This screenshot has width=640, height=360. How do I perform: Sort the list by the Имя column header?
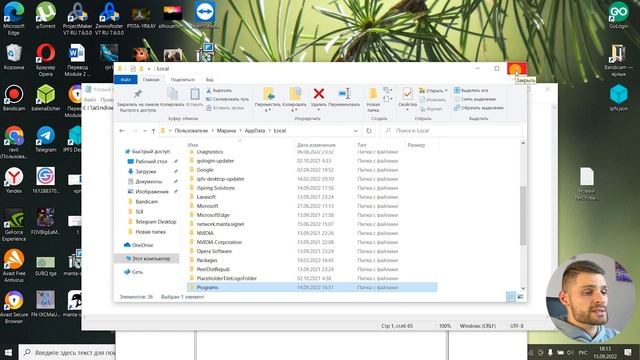click(240, 145)
